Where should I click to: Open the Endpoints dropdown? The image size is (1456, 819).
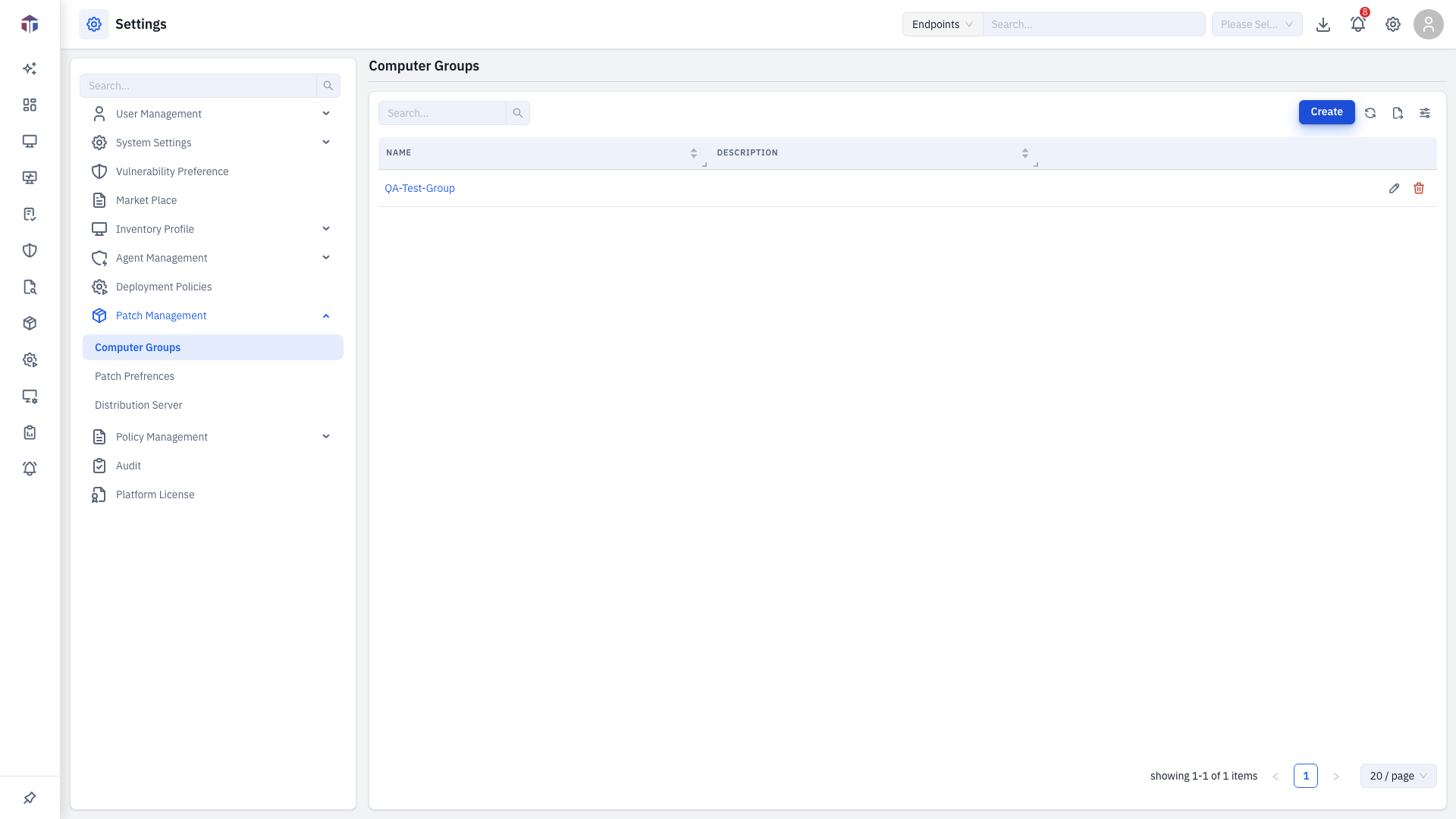pyautogui.click(x=943, y=24)
